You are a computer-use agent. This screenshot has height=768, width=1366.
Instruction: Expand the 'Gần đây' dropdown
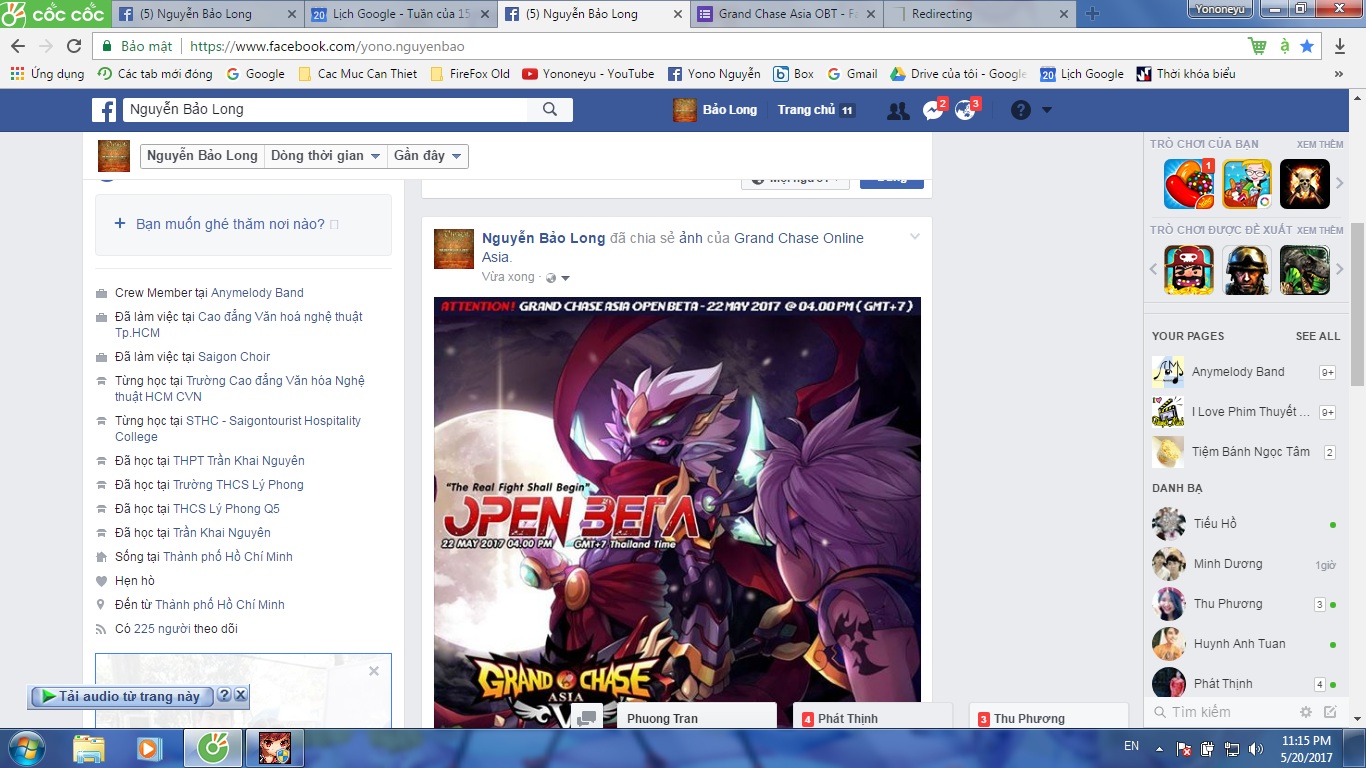pos(428,156)
